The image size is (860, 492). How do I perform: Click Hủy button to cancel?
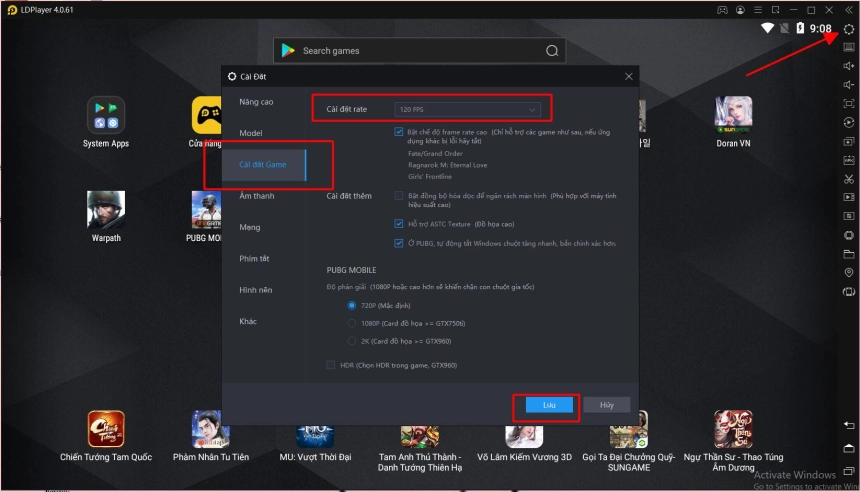click(x=607, y=405)
